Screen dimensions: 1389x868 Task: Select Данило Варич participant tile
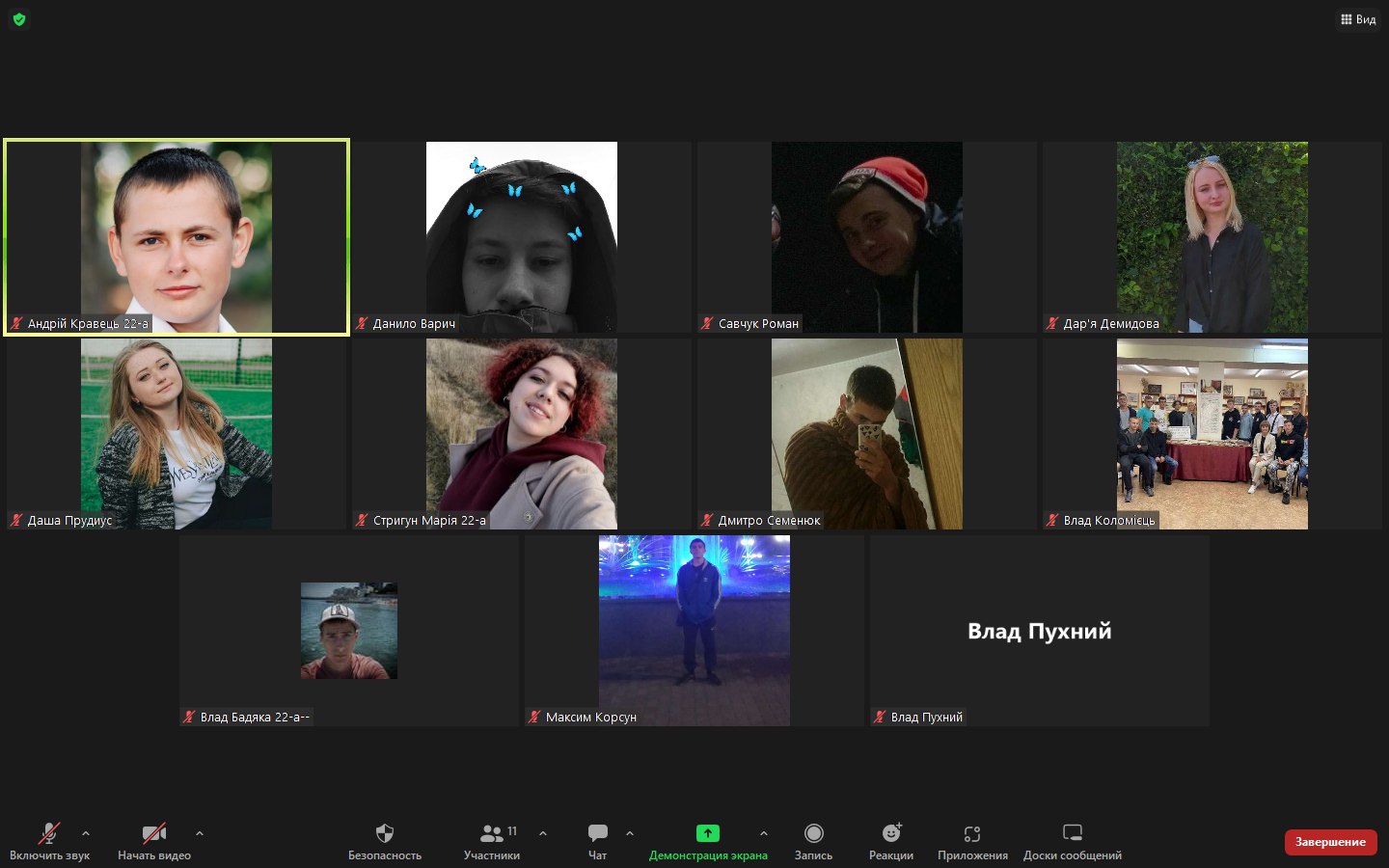[522, 237]
